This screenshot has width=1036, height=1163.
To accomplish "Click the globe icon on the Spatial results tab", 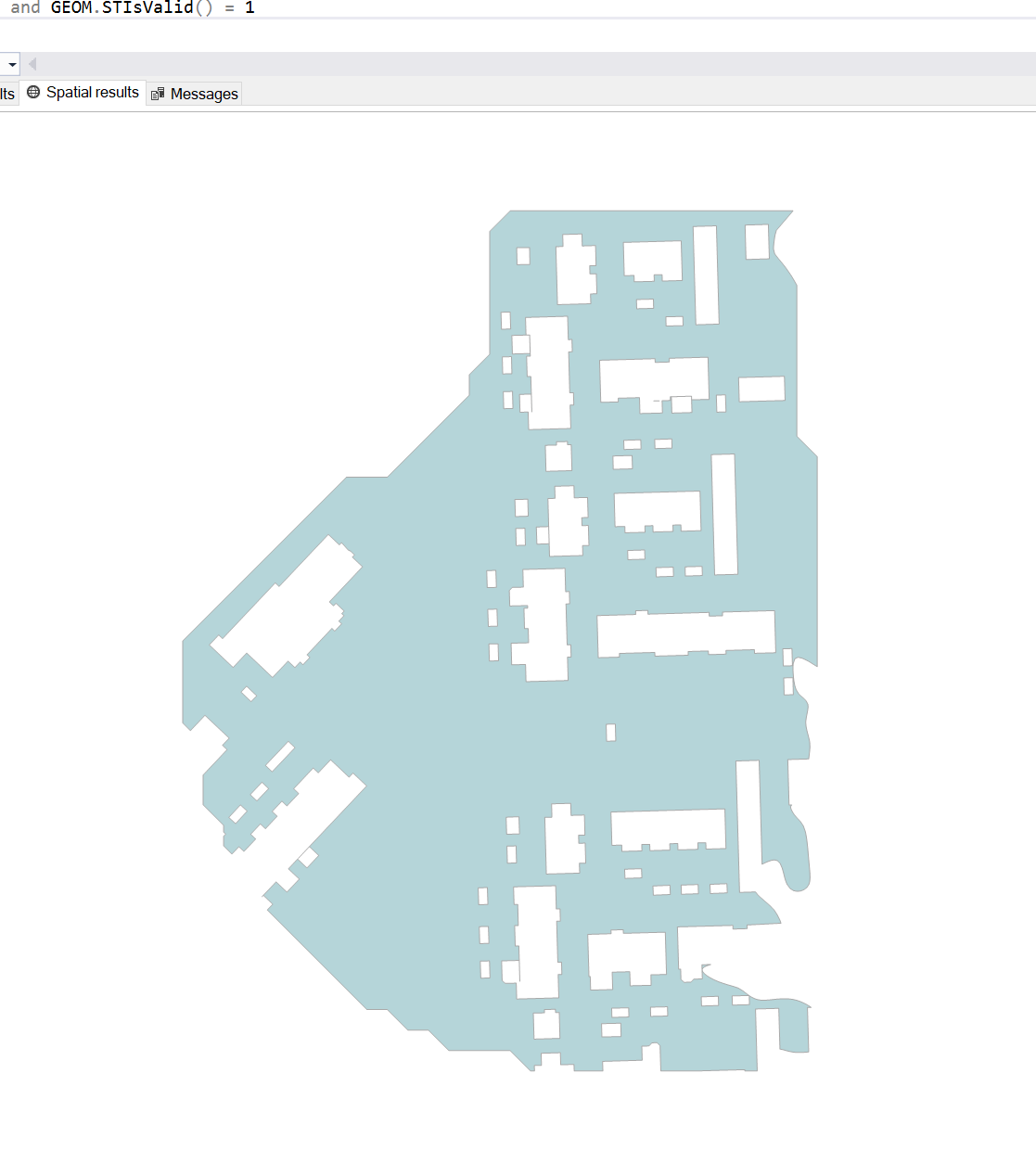I will (x=32, y=92).
